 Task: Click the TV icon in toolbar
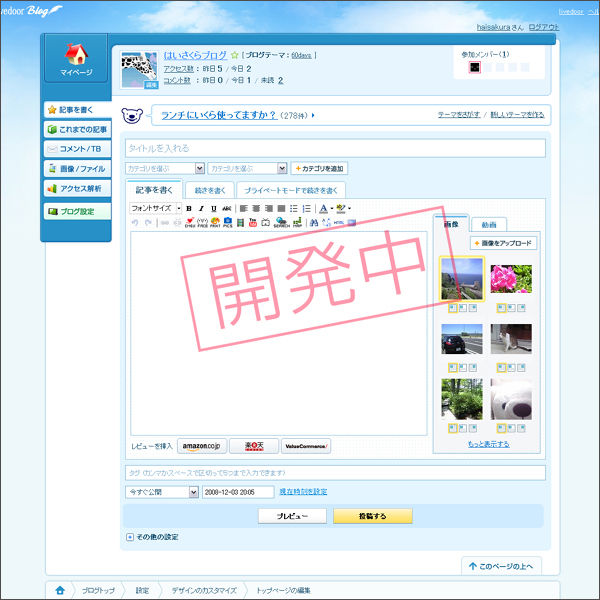point(265,222)
